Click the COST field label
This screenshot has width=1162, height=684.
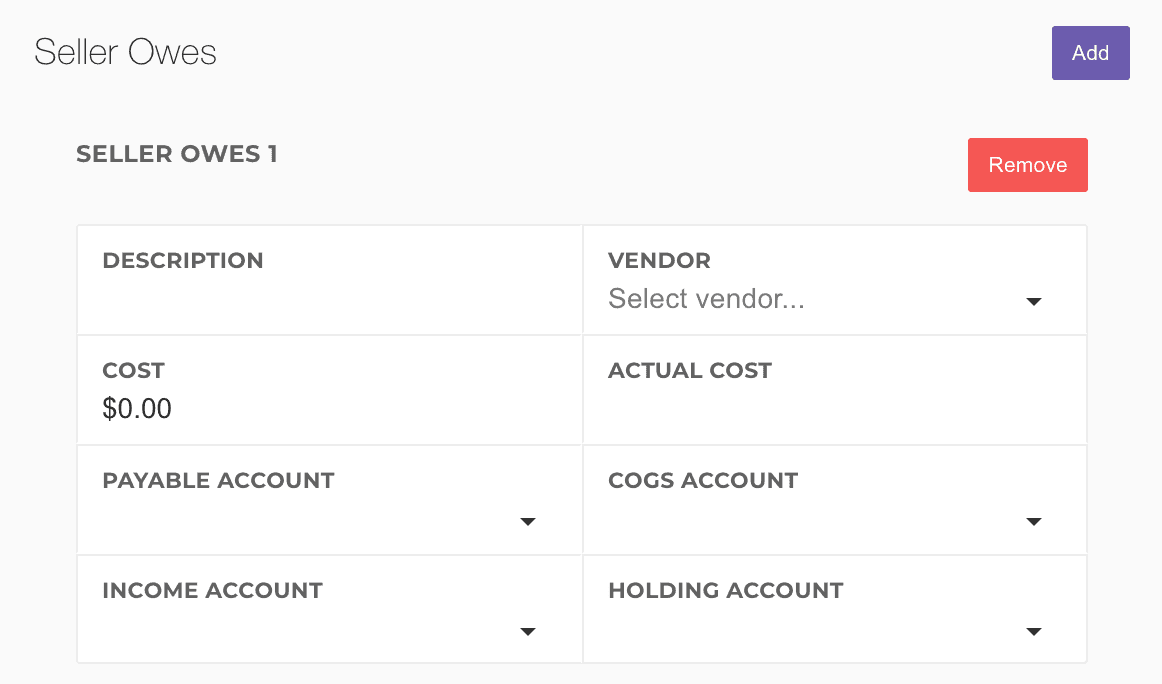(x=133, y=371)
